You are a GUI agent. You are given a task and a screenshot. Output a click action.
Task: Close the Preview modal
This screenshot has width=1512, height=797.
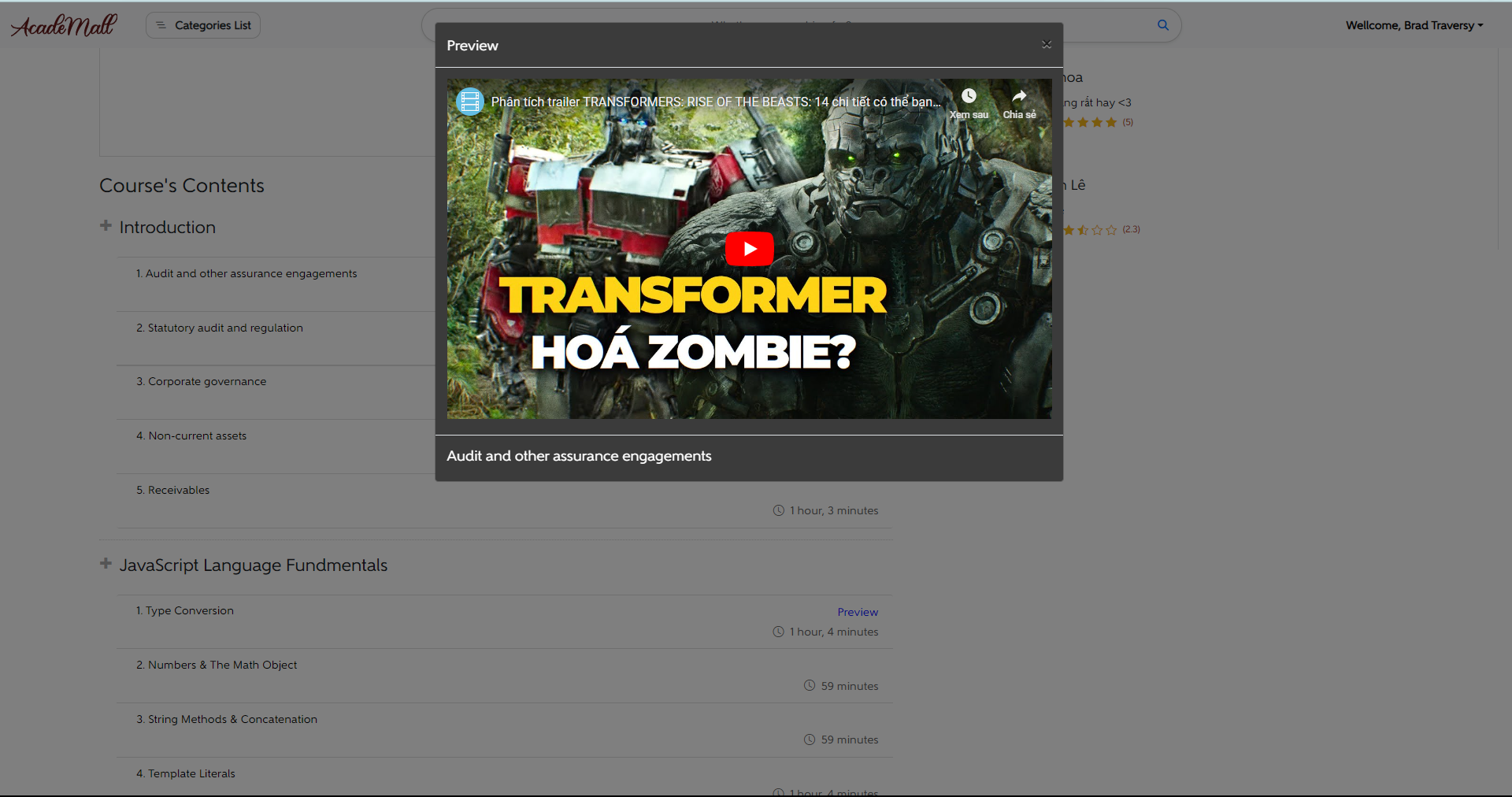pos(1046,44)
